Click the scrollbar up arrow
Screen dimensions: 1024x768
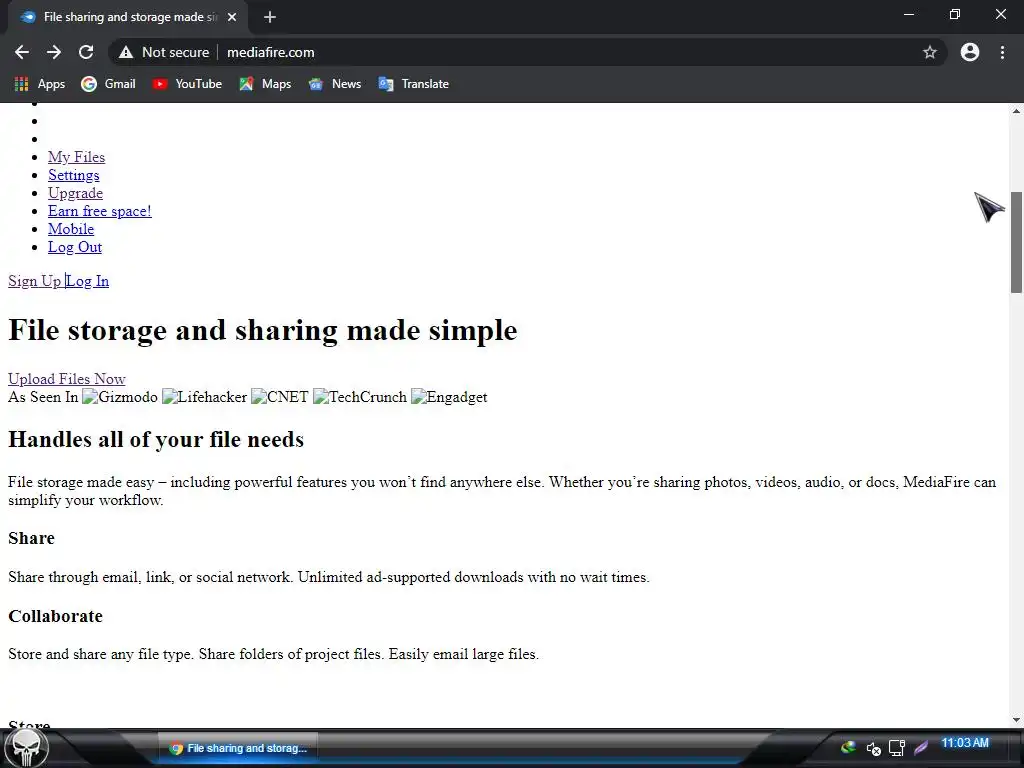pyautogui.click(x=1016, y=110)
